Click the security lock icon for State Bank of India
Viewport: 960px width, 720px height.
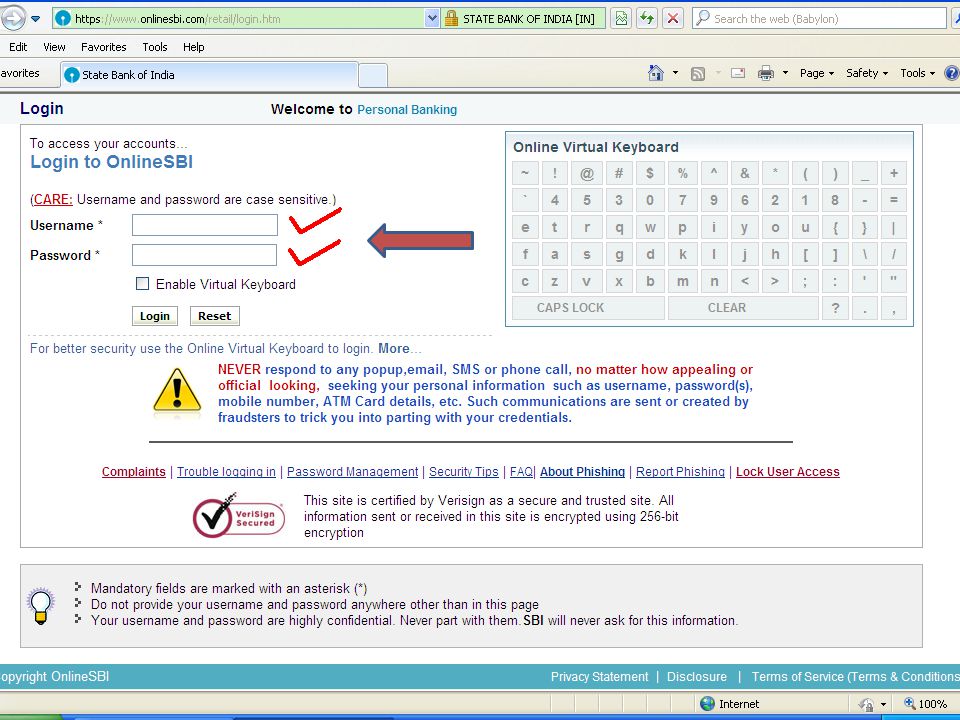[451, 18]
